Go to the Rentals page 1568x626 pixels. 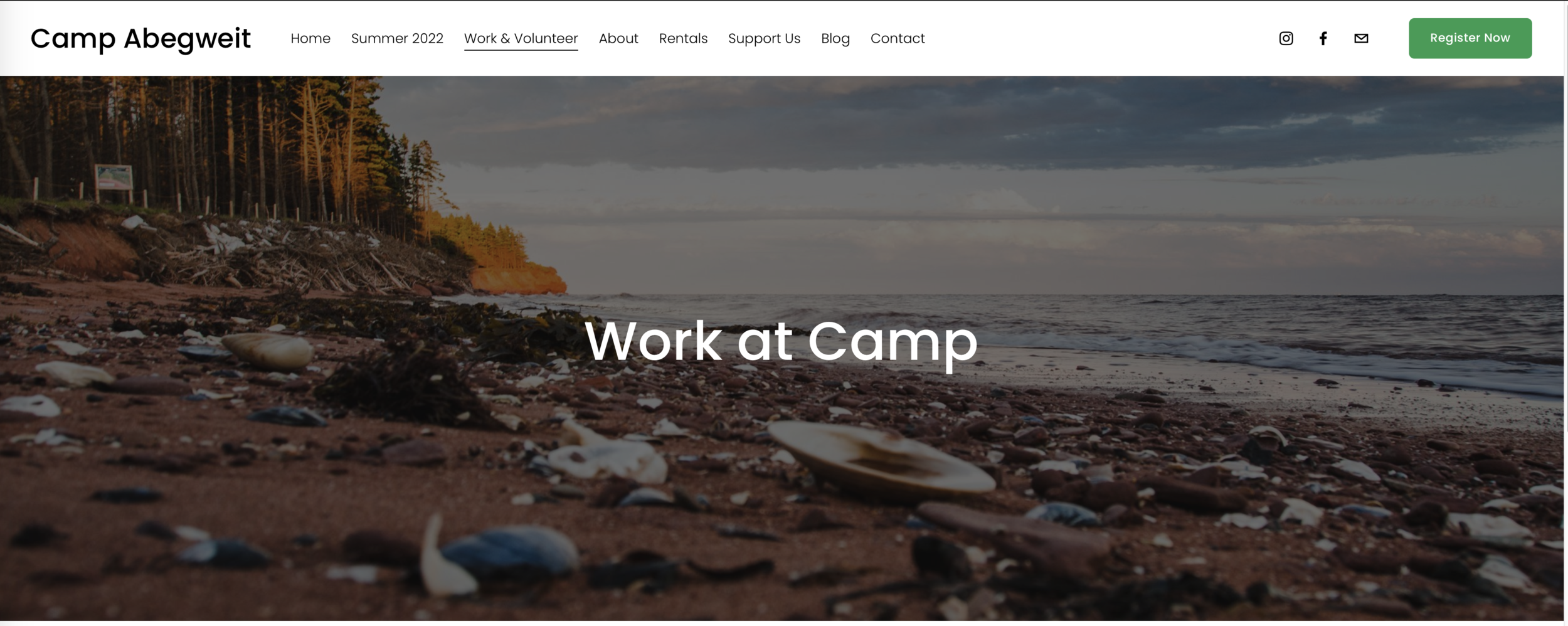pos(683,38)
